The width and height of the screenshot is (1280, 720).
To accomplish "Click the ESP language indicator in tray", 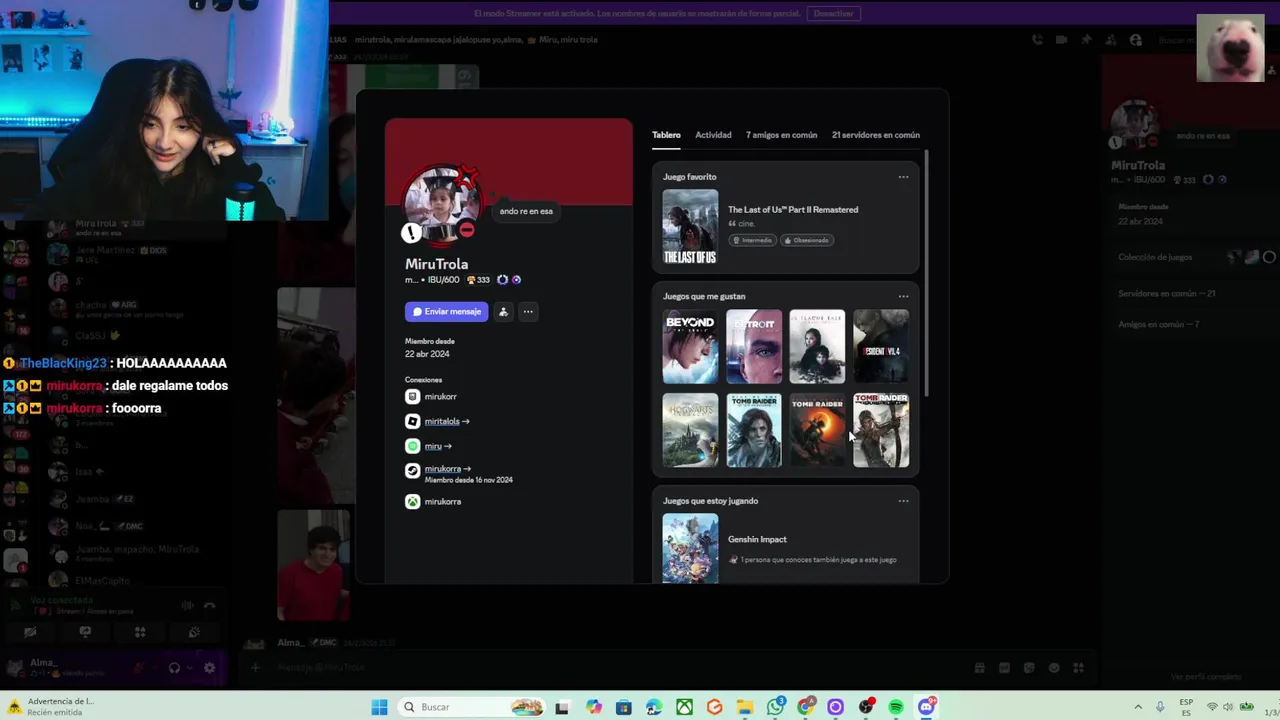I will pyautogui.click(x=1186, y=707).
